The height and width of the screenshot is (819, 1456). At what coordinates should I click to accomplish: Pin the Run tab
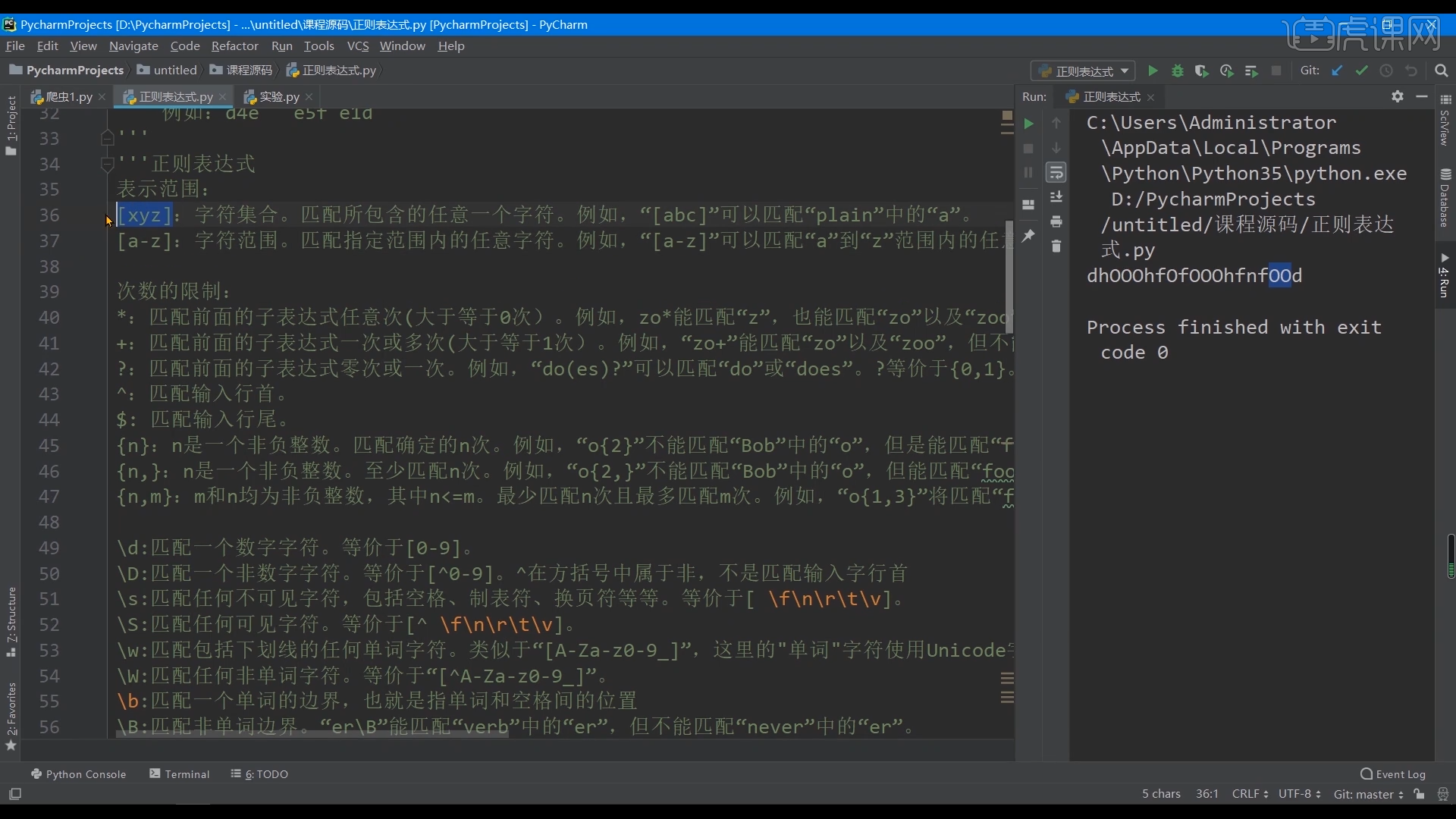point(1028,236)
